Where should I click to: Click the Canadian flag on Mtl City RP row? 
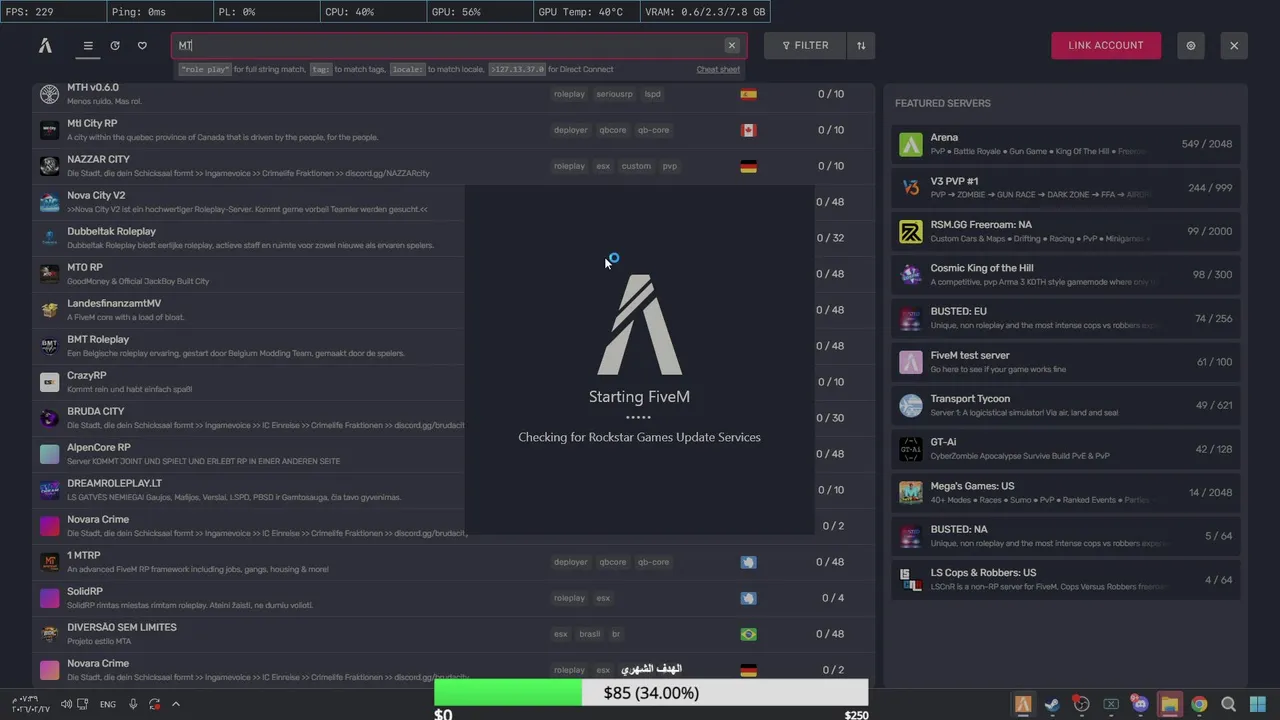[748, 130]
